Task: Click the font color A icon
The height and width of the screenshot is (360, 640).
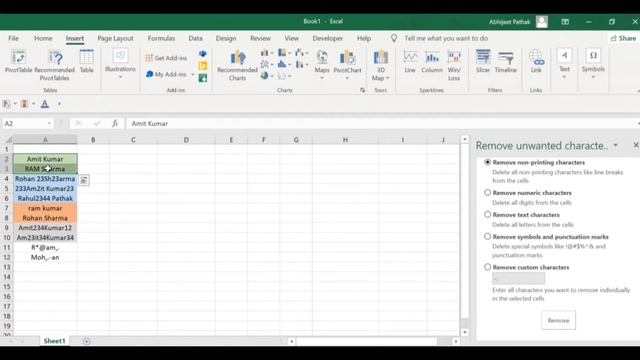Action: pos(45,104)
